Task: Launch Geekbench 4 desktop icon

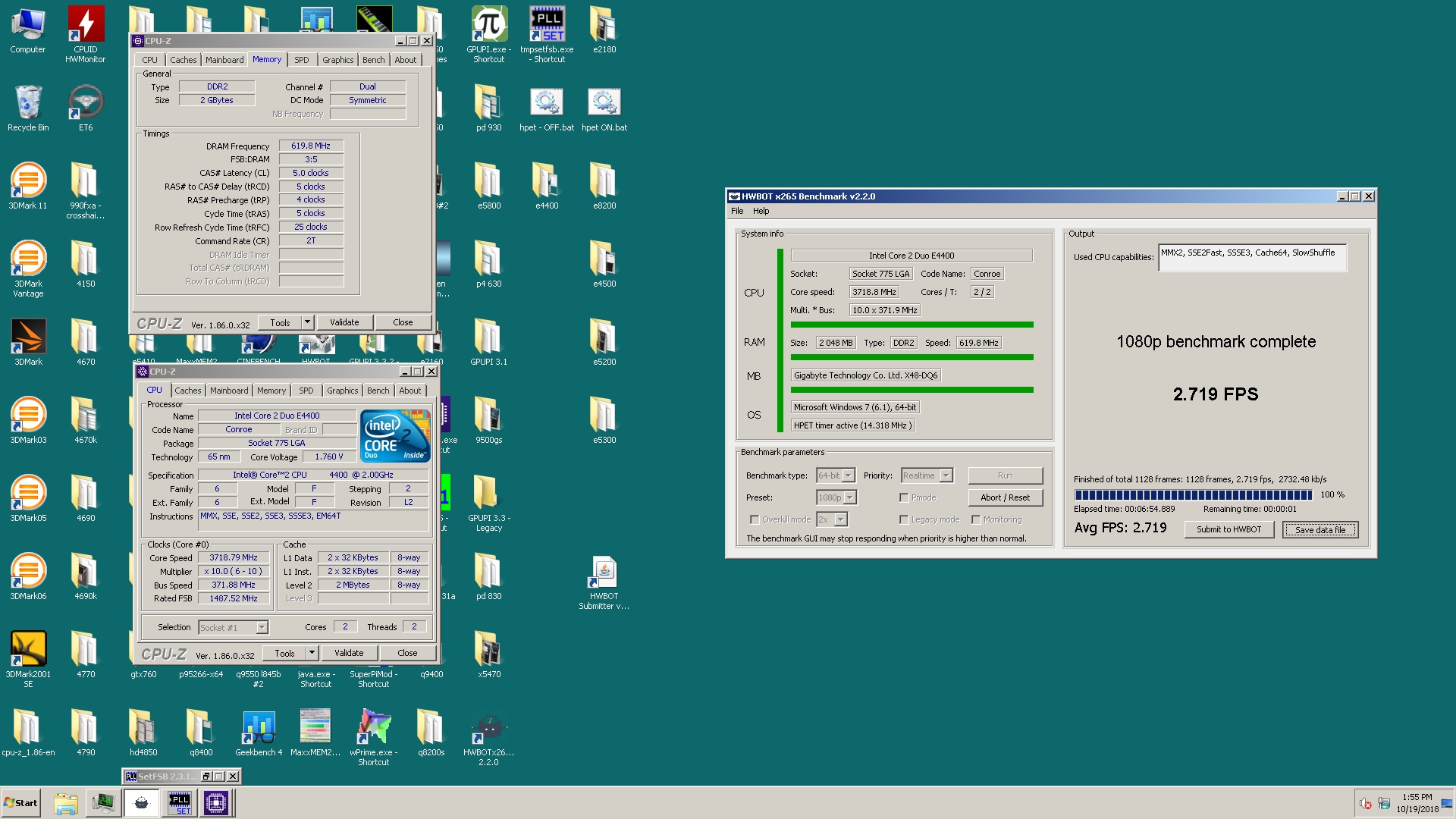Action: coord(259,733)
